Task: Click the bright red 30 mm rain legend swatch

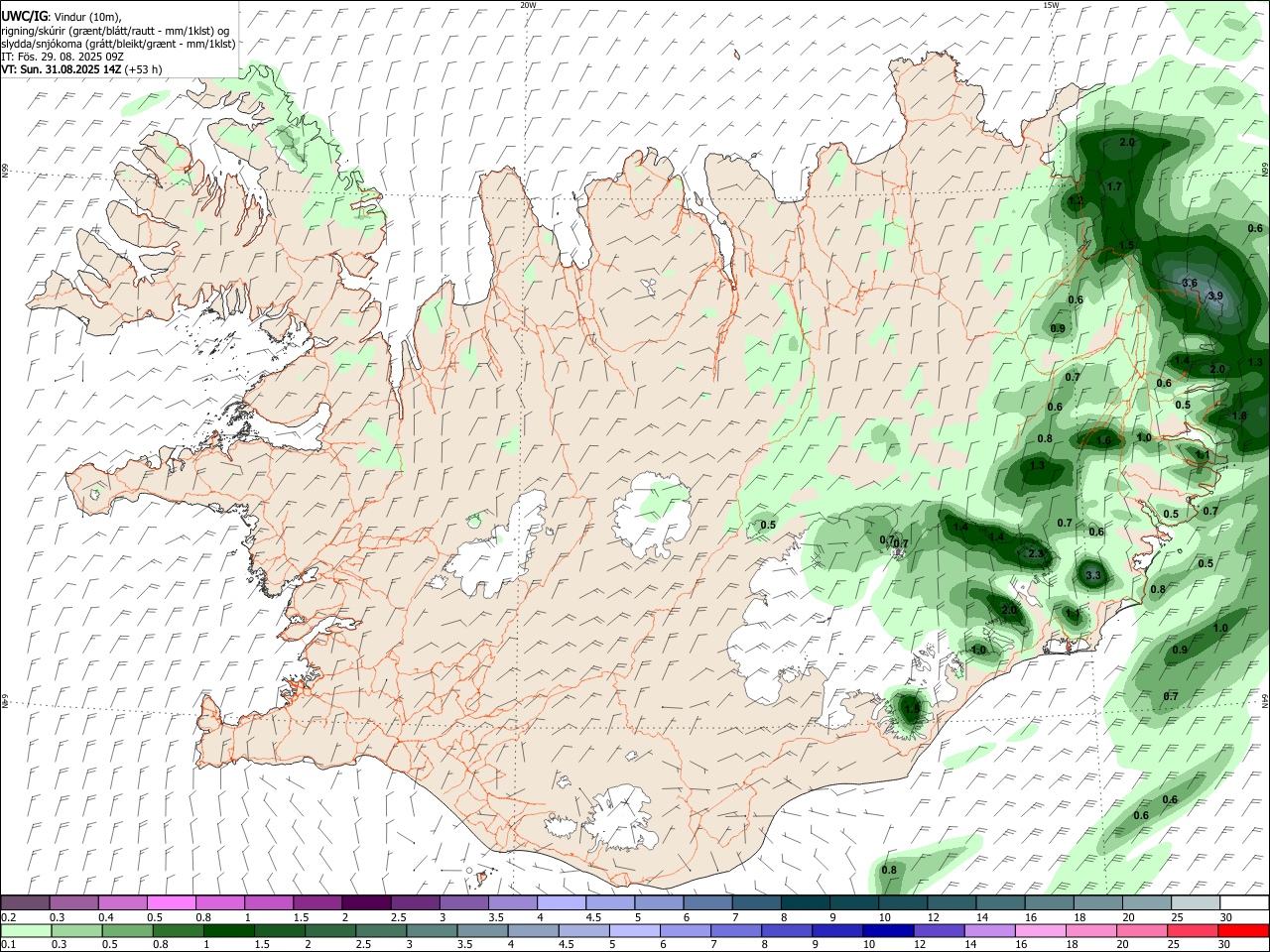Action: click(x=1243, y=930)
